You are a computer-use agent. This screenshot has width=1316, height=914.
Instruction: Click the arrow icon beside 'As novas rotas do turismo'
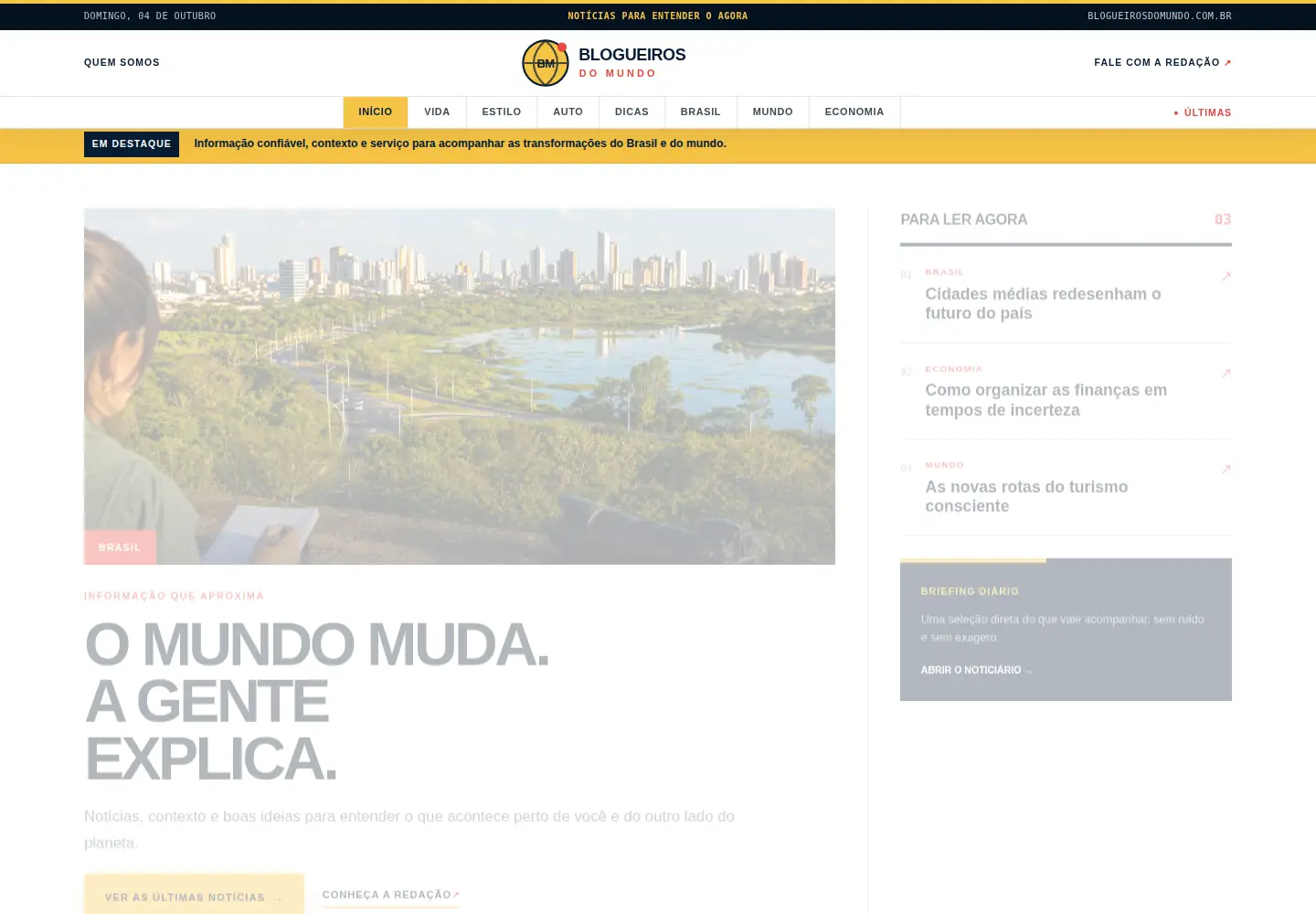click(1226, 469)
